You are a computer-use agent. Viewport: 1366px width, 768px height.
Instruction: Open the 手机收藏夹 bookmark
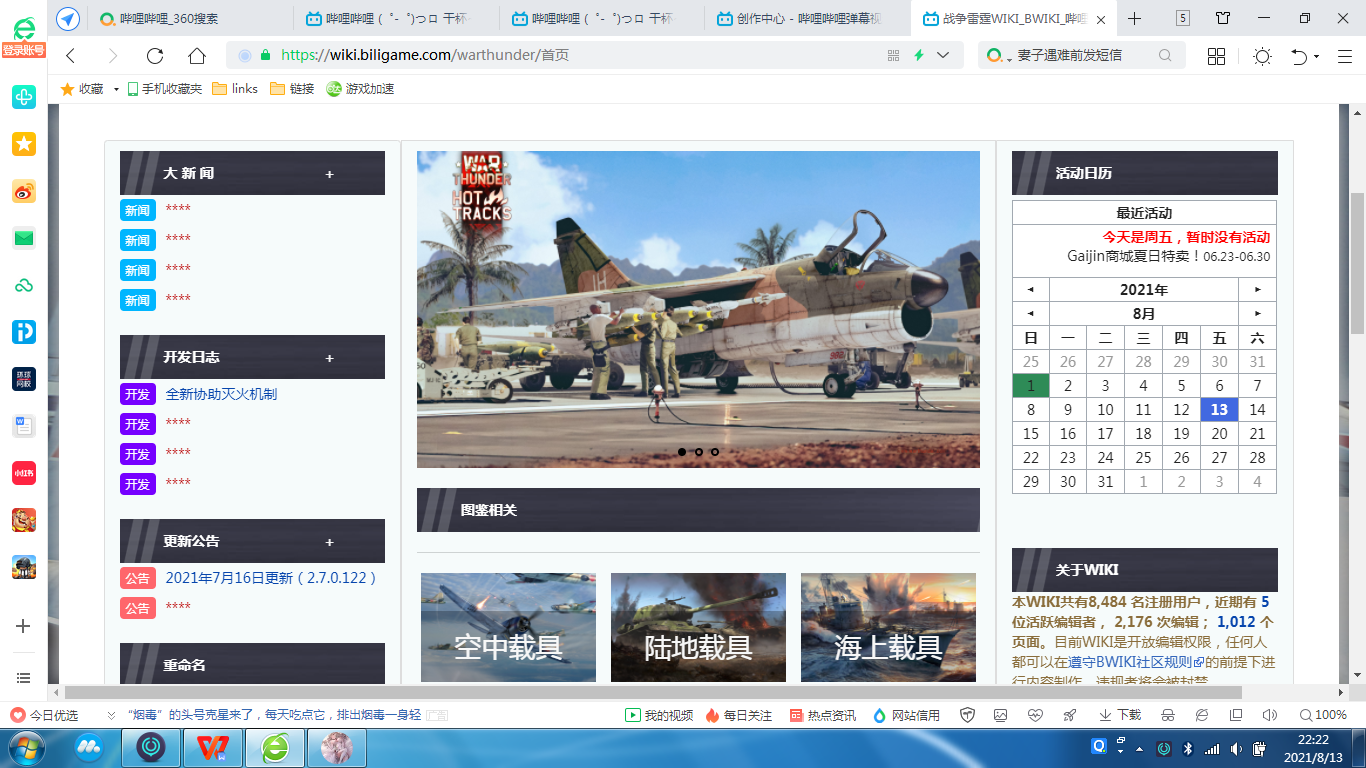coord(165,89)
